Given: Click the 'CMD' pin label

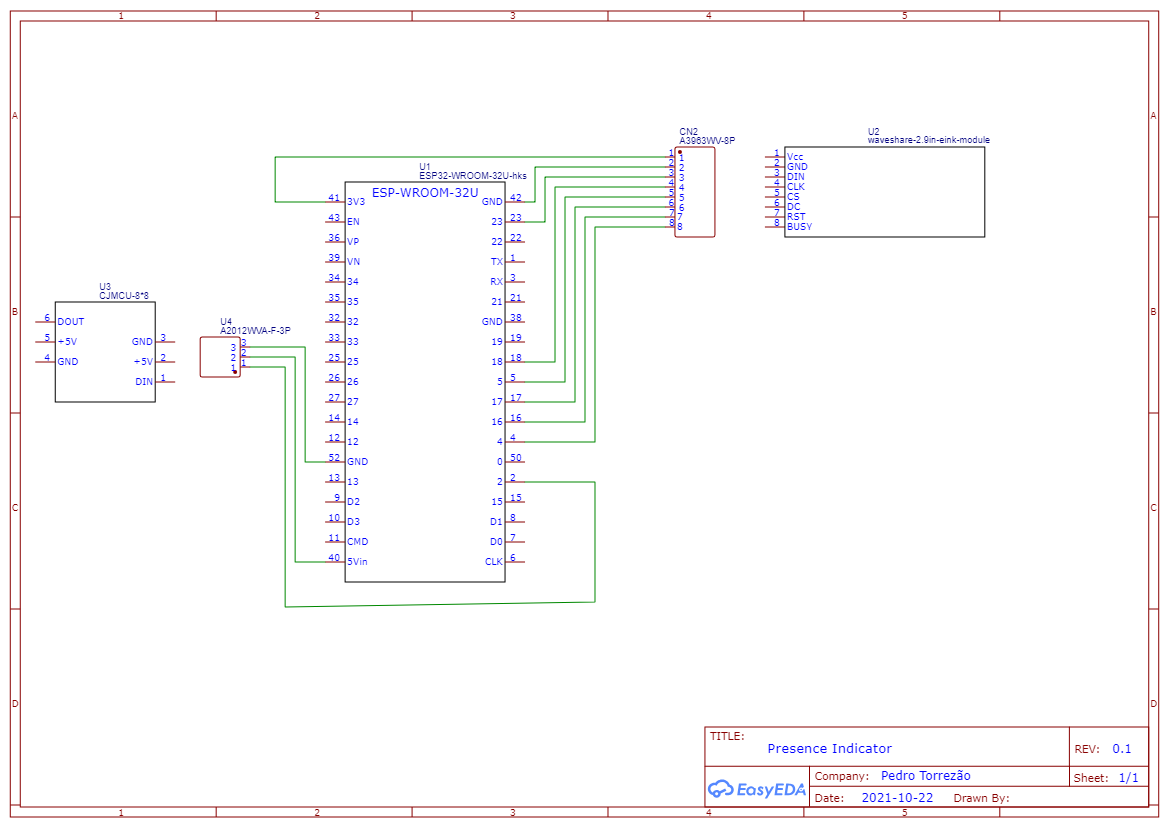Looking at the screenshot, I should point(357,541).
